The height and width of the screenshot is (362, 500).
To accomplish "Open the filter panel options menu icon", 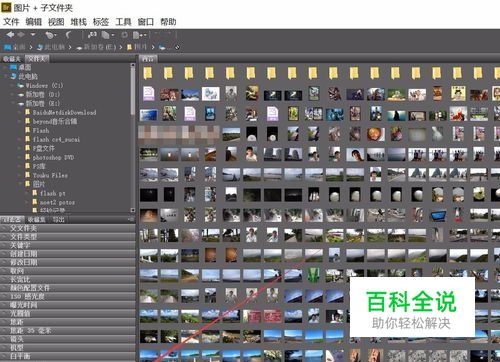I will click(131, 219).
